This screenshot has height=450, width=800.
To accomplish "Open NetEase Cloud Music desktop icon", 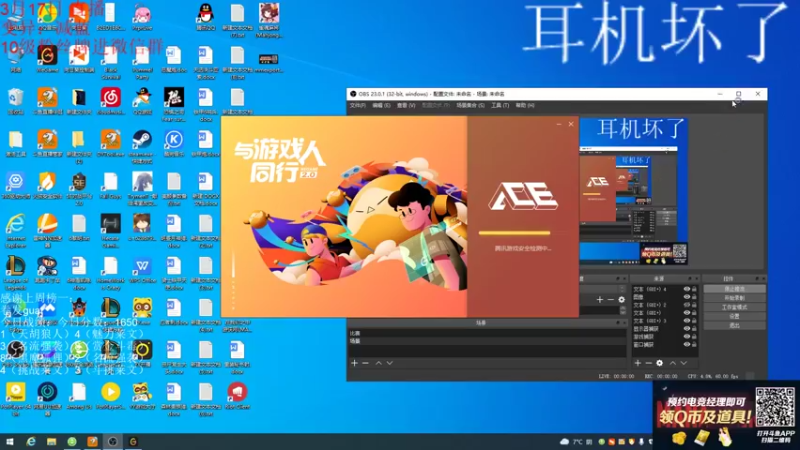I will tap(110, 101).
